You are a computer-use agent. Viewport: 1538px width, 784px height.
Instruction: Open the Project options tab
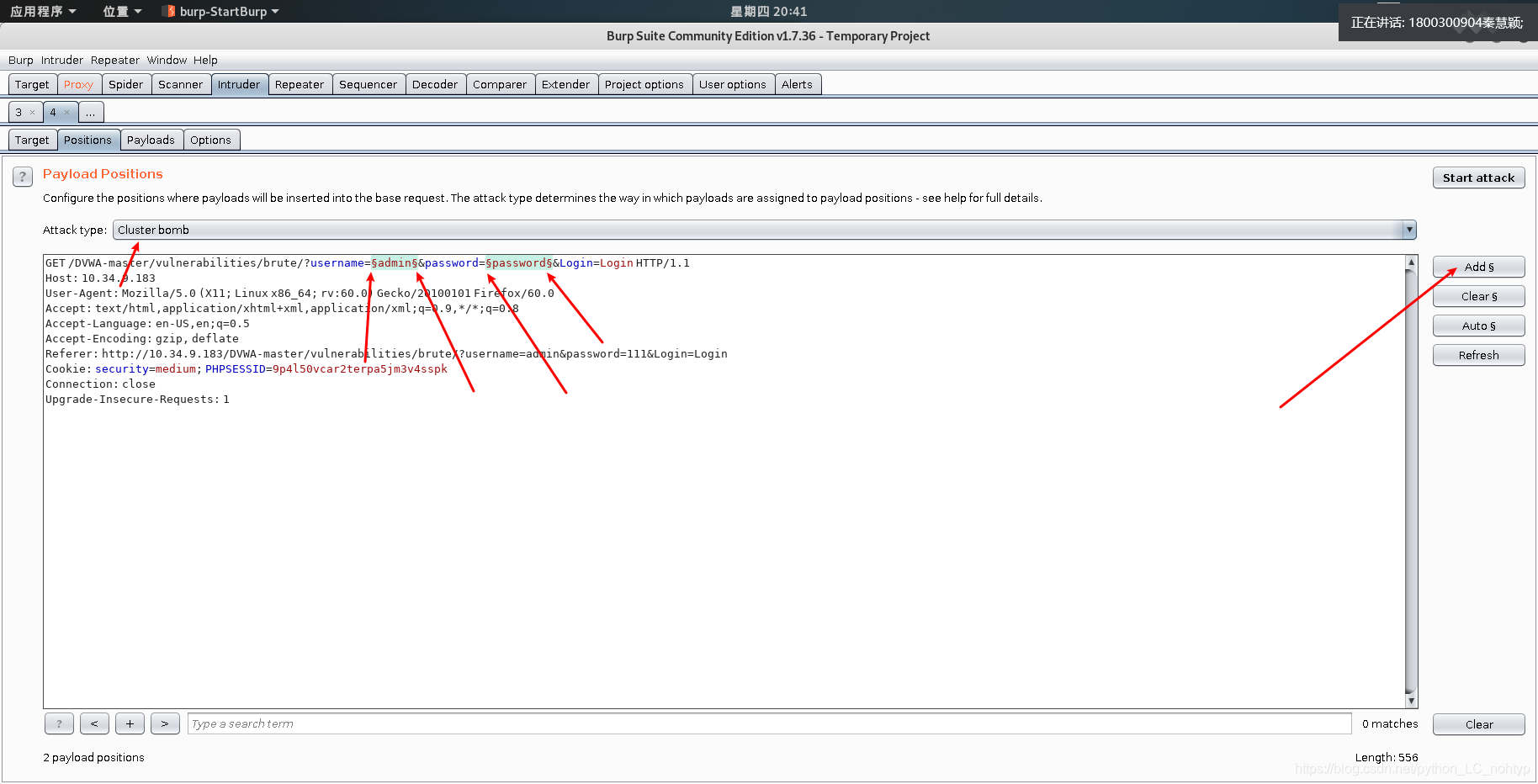pyautogui.click(x=644, y=84)
